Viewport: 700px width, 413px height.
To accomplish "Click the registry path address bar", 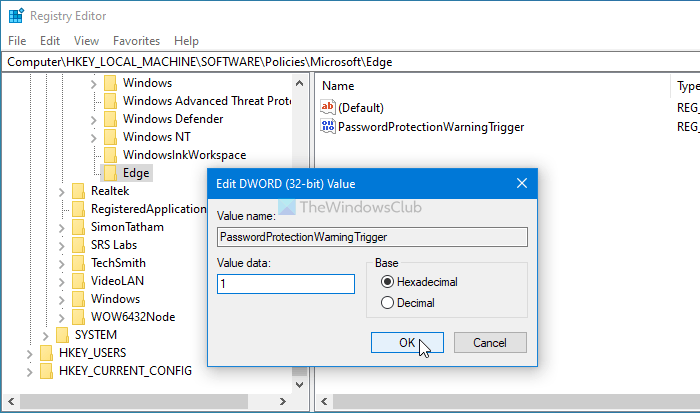I will [x=350, y=62].
